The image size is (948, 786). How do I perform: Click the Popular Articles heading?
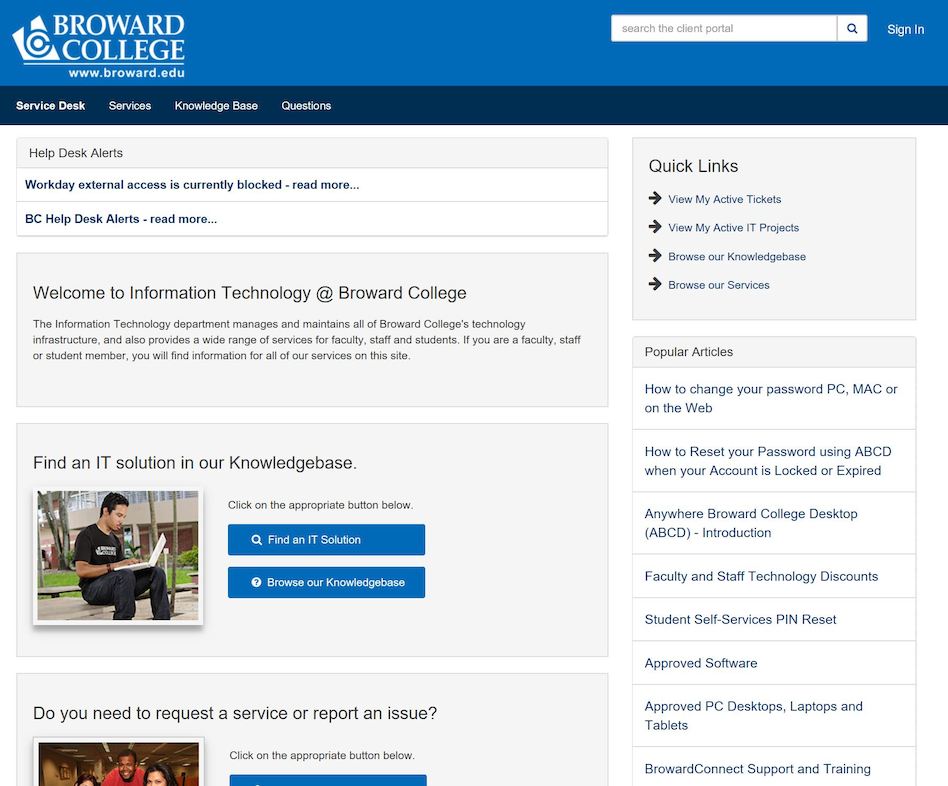(x=689, y=352)
